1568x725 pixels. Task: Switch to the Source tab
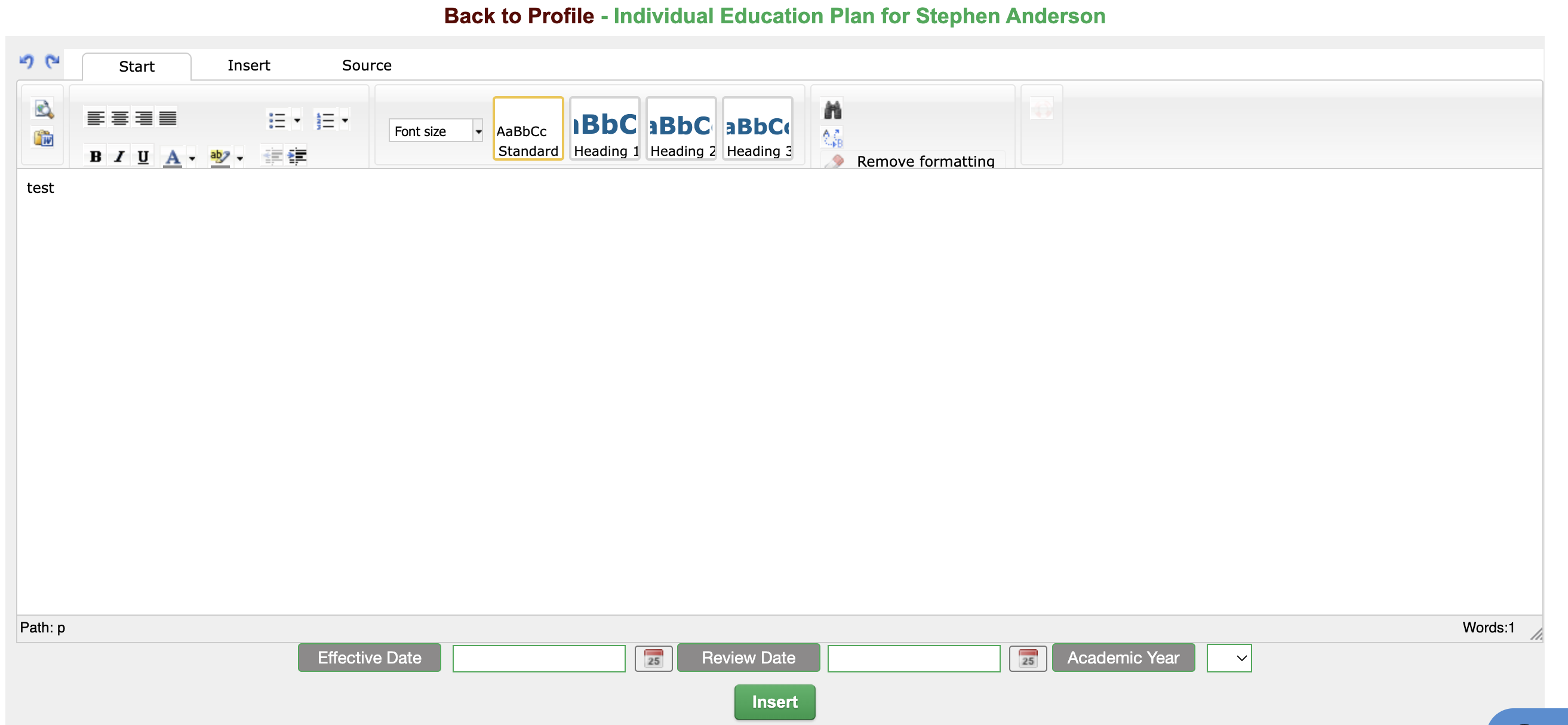coord(367,65)
